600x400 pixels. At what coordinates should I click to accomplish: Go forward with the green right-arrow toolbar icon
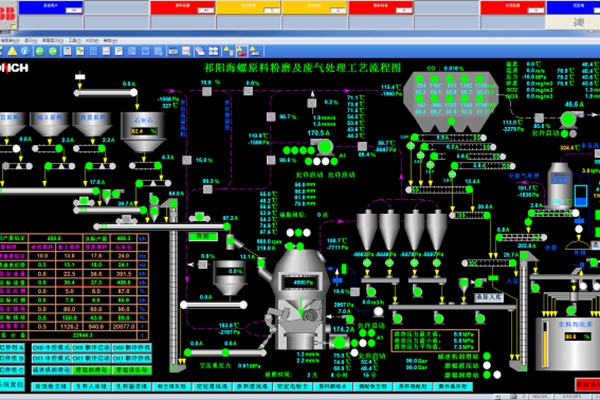[53, 51]
